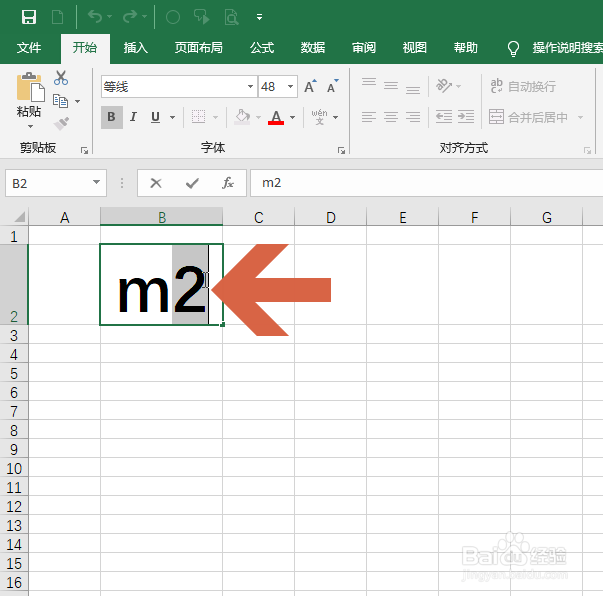The height and width of the screenshot is (596, 603).
Task: Switch to the 审阅 tab
Action: click(x=364, y=48)
